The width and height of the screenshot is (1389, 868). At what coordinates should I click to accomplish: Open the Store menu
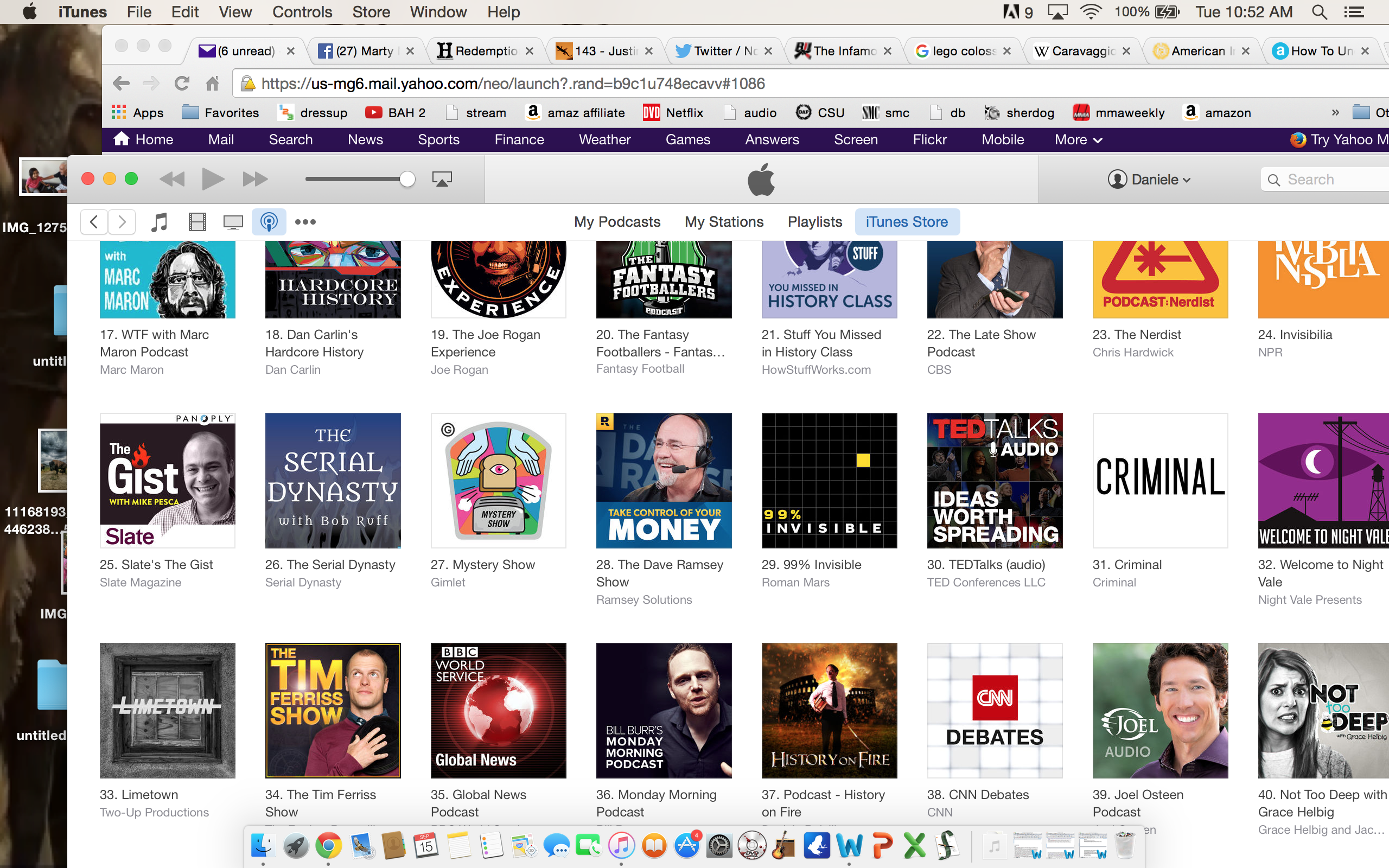click(x=371, y=12)
